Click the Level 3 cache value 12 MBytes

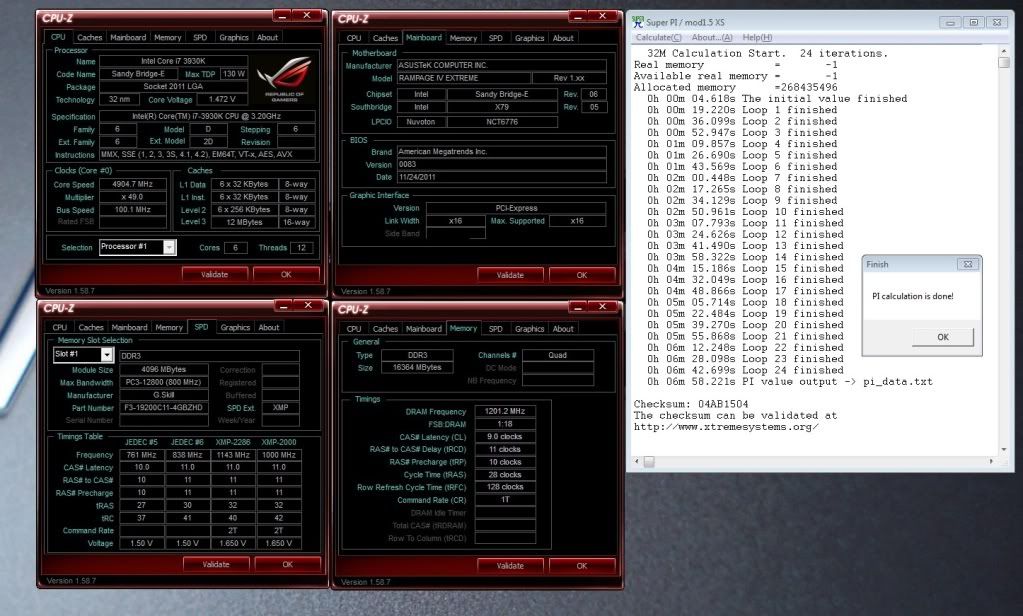point(245,222)
